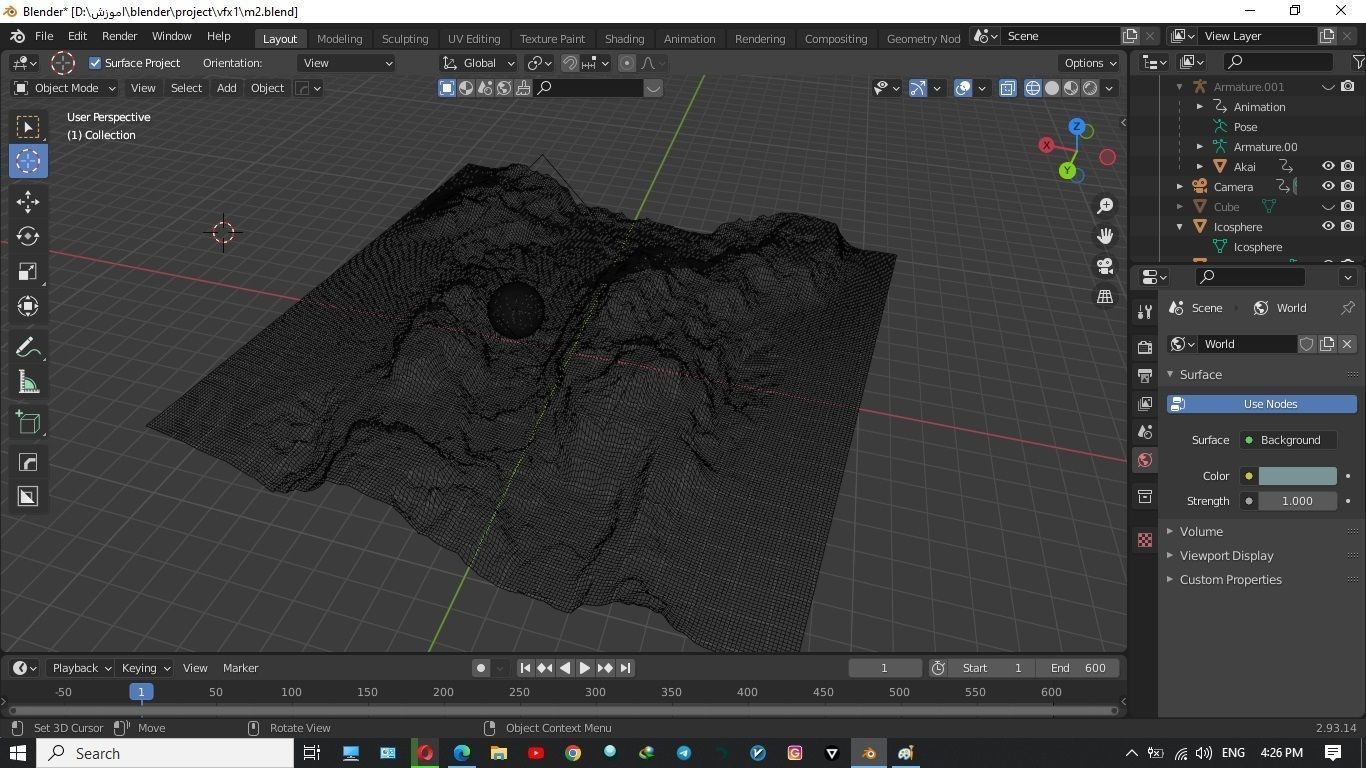Hide Camera in viewport via eye

pyautogui.click(x=1328, y=186)
